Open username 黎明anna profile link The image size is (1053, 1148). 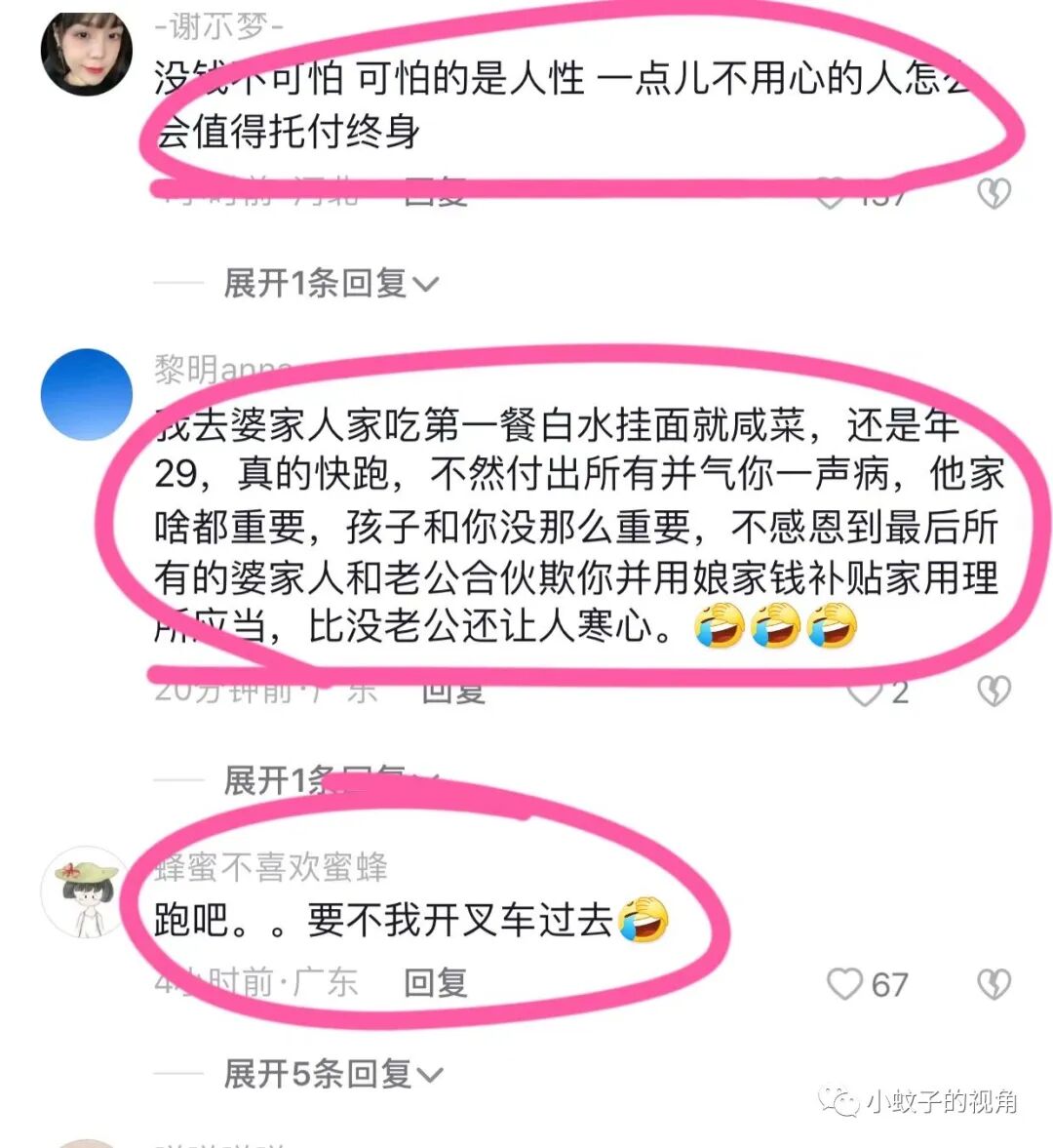(x=223, y=369)
